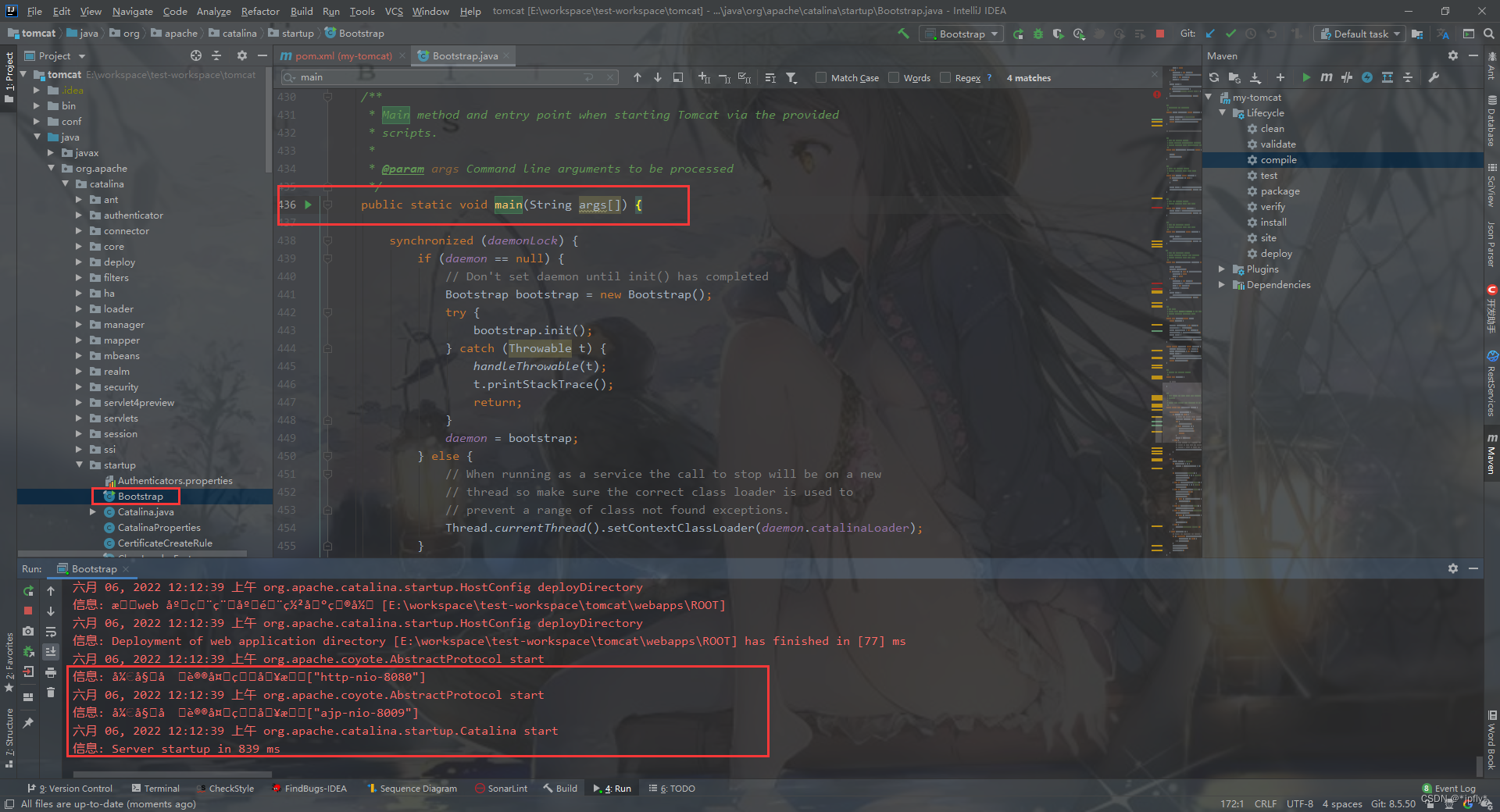Image resolution: width=1500 pixels, height=812 pixels.
Task: Collapse the Maven Lifecycle node
Action: [1222, 112]
